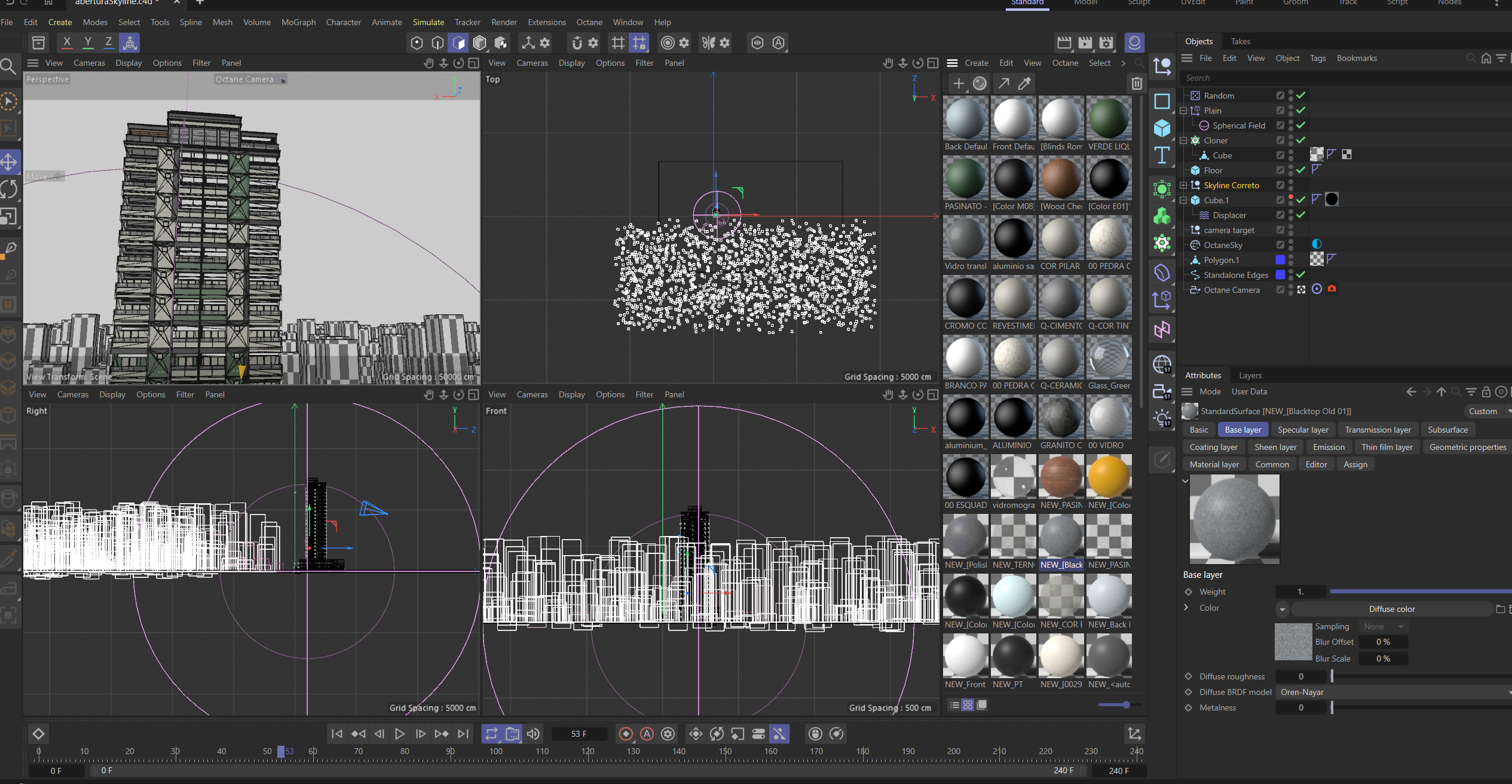Open the Takes tab
This screenshot has height=784, width=1512.
click(1240, 41)
